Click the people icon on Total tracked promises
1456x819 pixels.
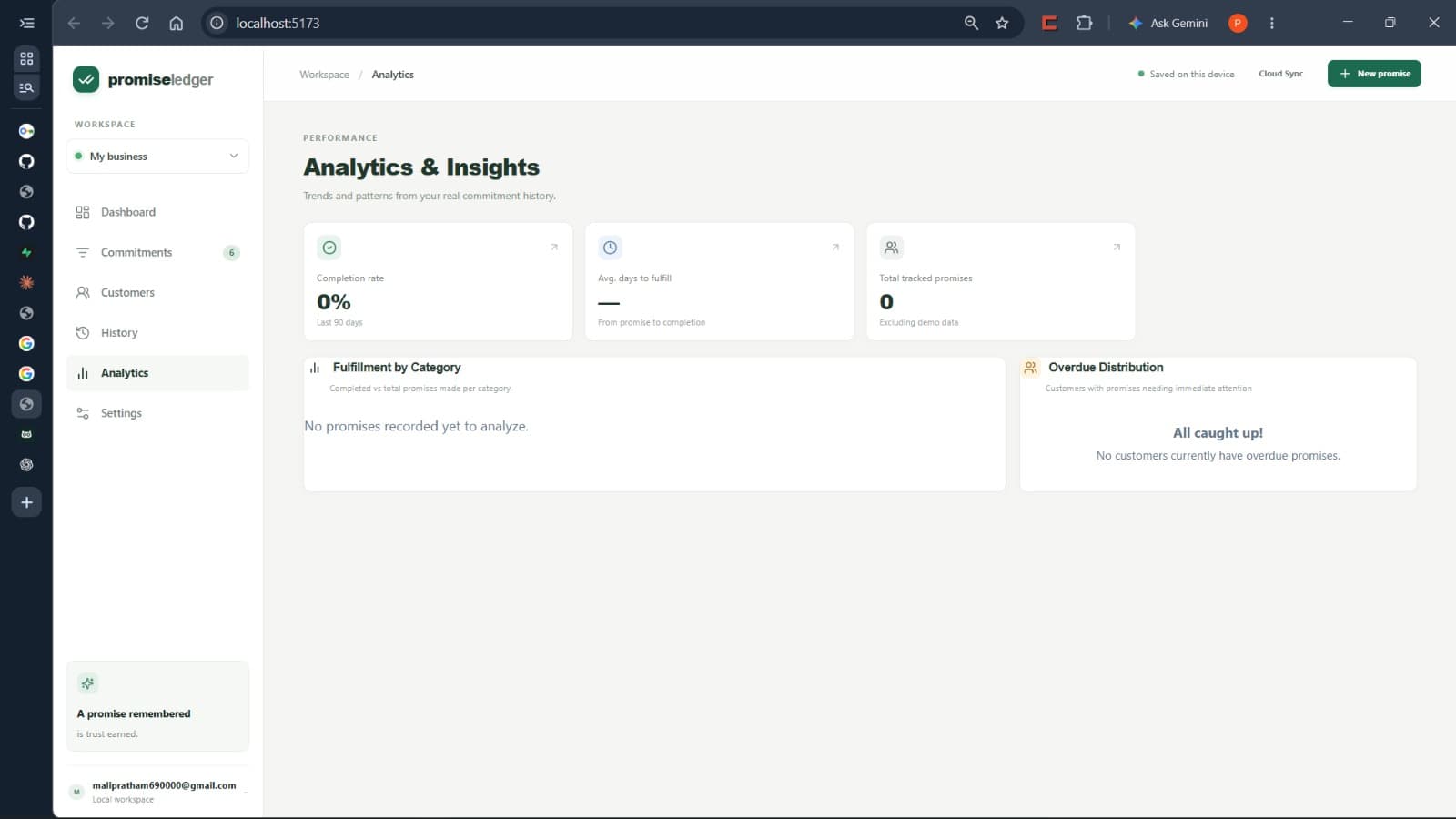pyautogui.click(x=892, y=248)
